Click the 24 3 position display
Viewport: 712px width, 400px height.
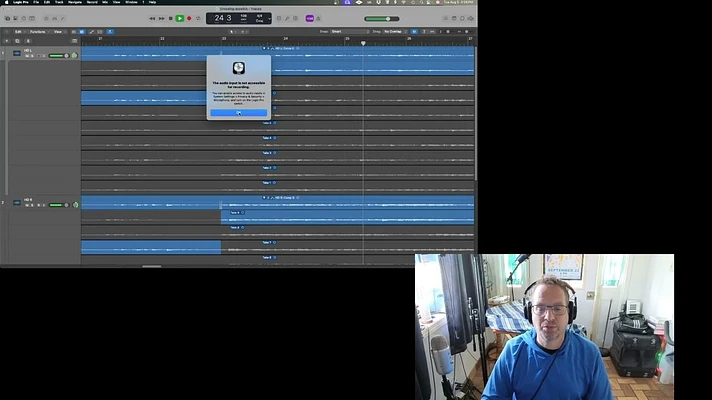[x=222, y=18]
